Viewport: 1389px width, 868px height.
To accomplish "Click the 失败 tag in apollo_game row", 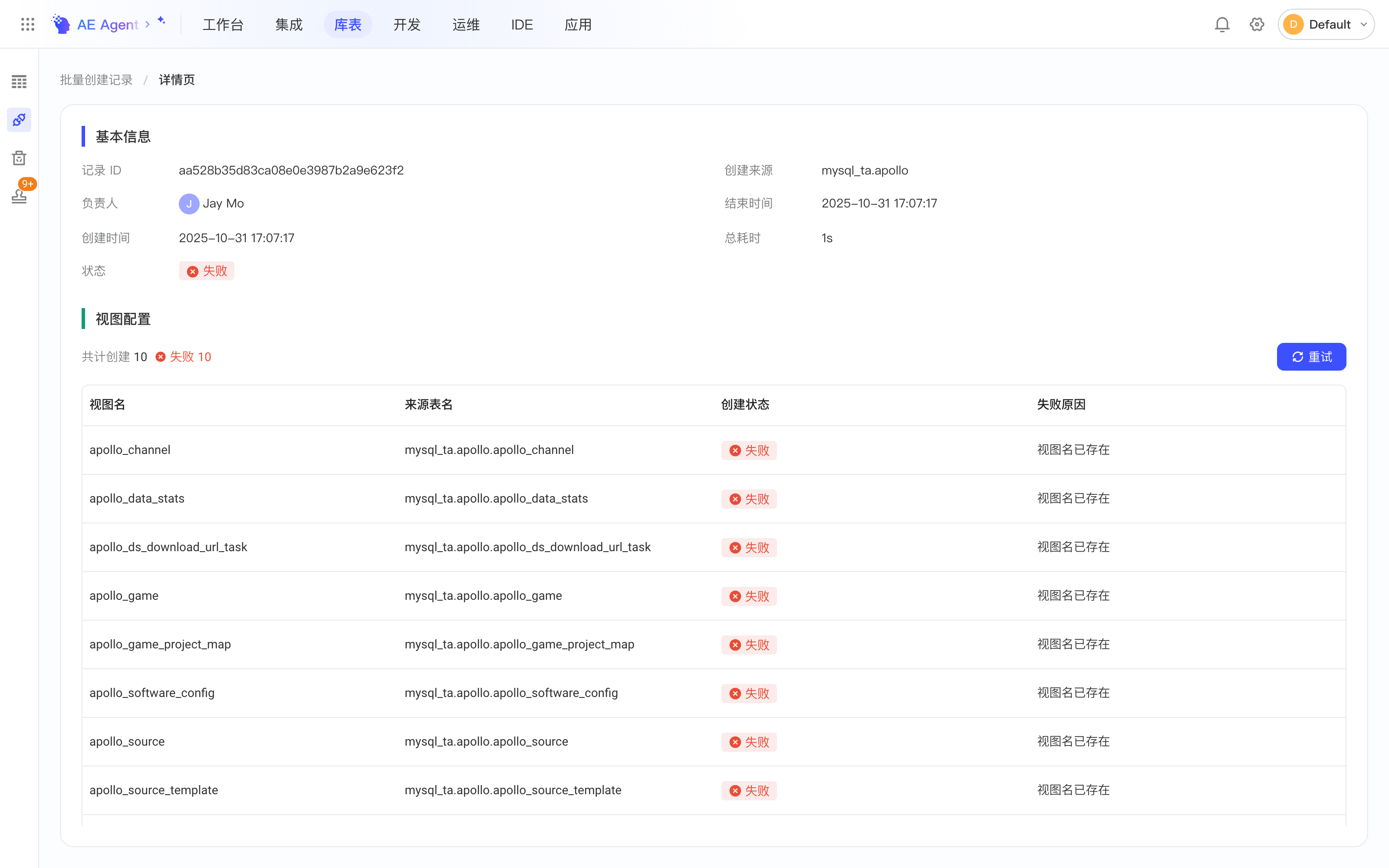I will point(749,596).
